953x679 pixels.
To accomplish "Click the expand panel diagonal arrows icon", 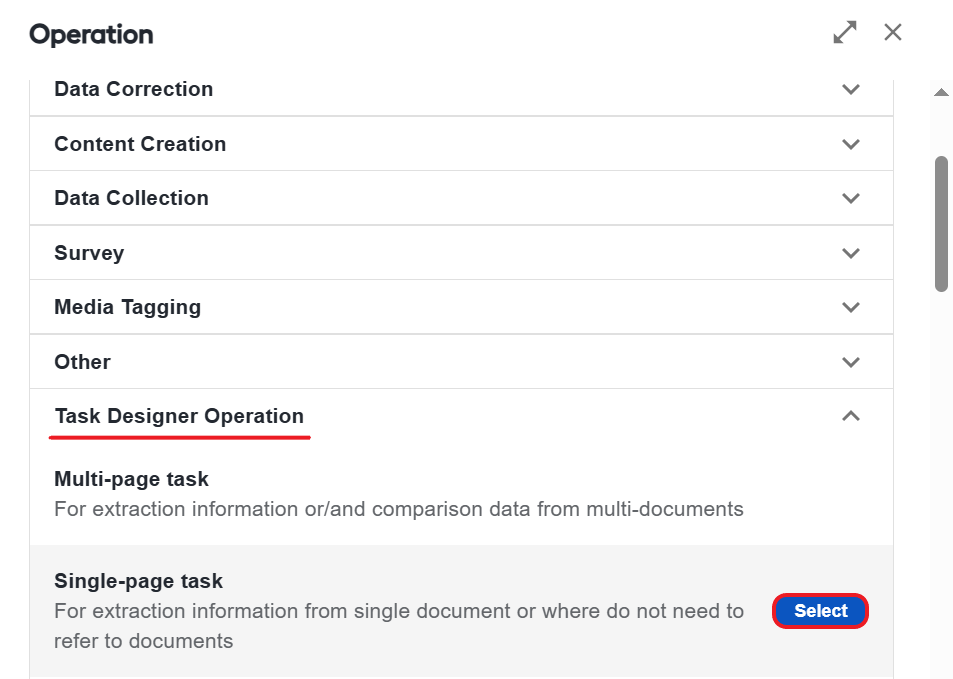I will 845,32.
